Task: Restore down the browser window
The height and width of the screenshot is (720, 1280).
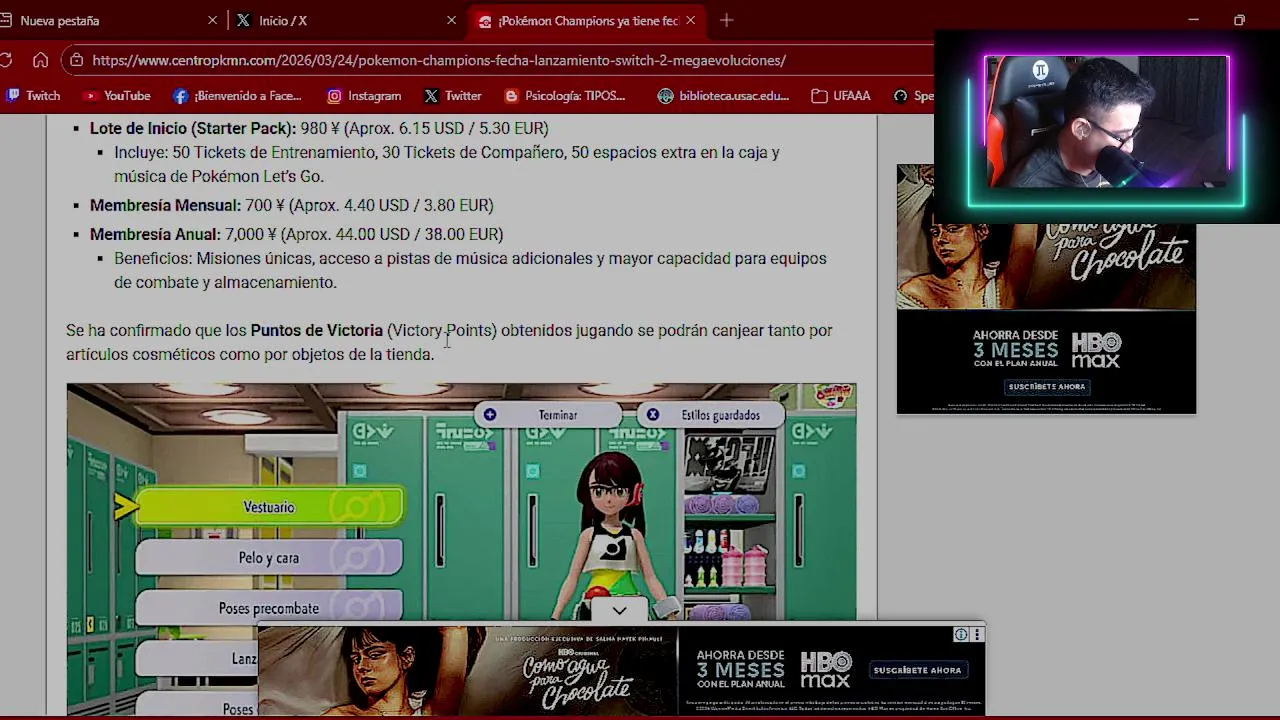Action: click(1239, 20)
